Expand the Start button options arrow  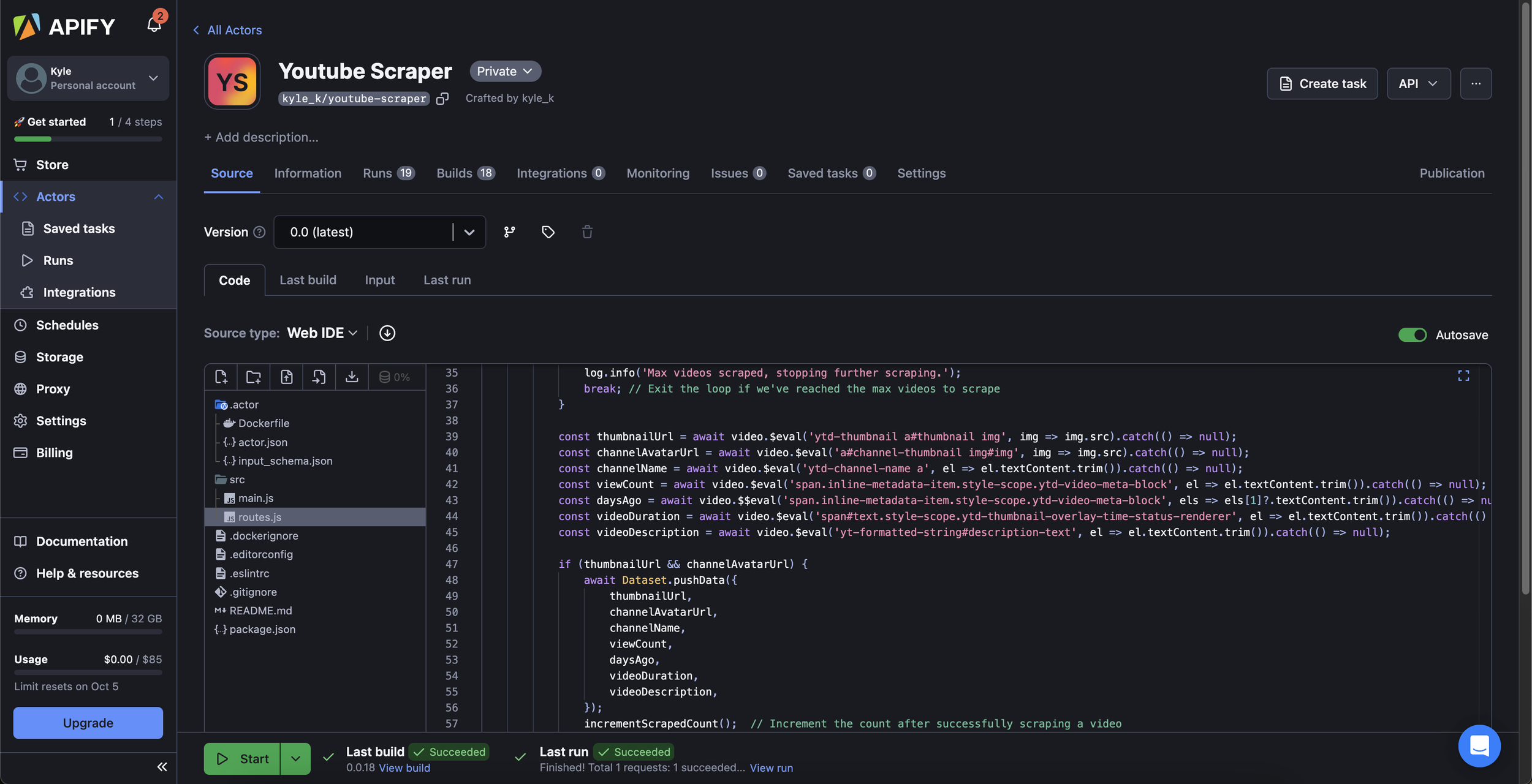click(x=295, y=759)
